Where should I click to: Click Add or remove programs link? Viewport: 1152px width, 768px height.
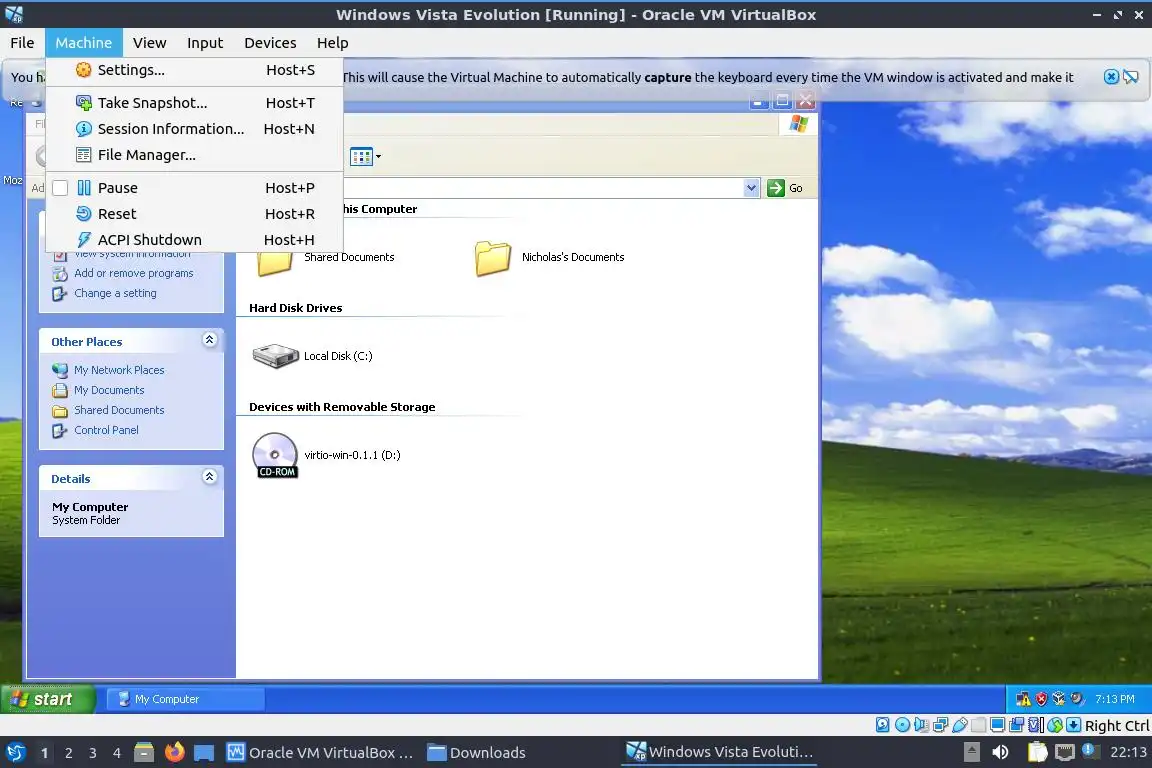click(134, 273)
